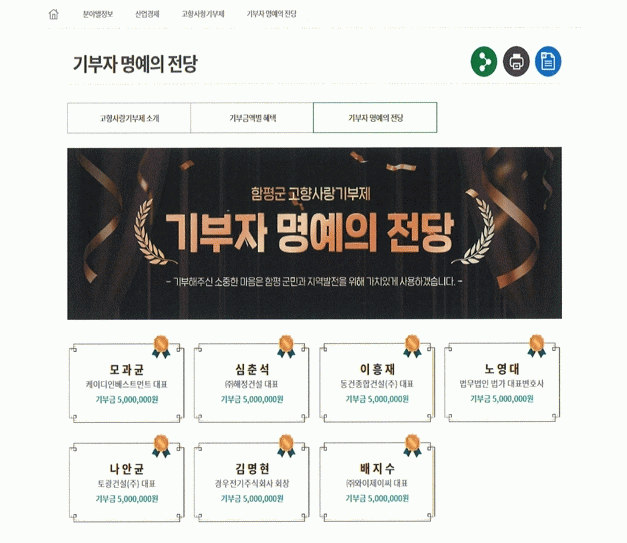627x543 pixels.
Task: Open the blue document icon button
Action: [x=548, y=62]
